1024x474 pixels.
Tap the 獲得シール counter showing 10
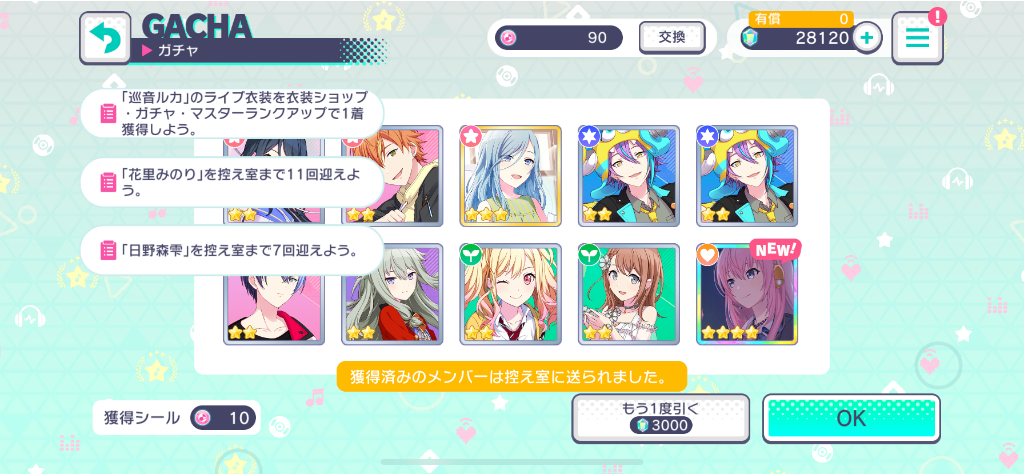coord(176,418)
